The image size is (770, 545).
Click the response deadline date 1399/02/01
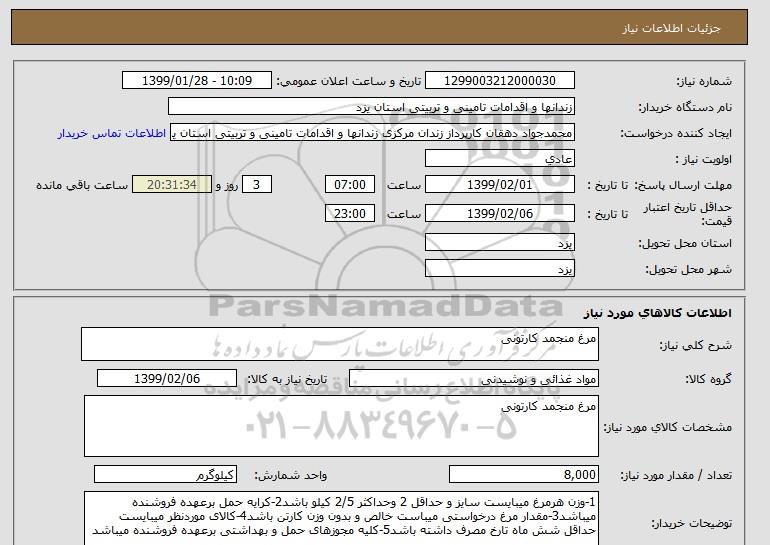pyautogui.click(x=499, y=185)
